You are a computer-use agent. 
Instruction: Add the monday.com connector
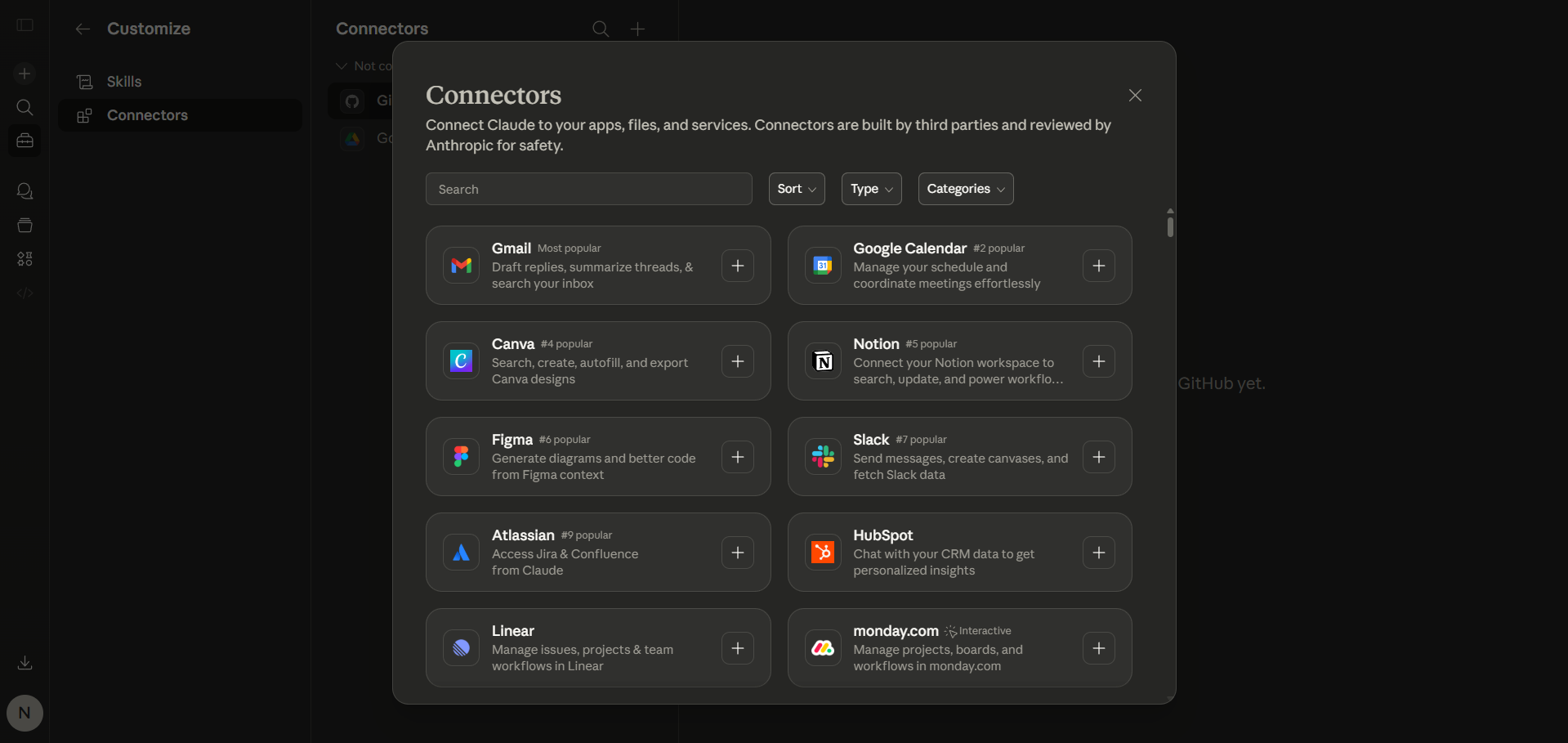1098,648
